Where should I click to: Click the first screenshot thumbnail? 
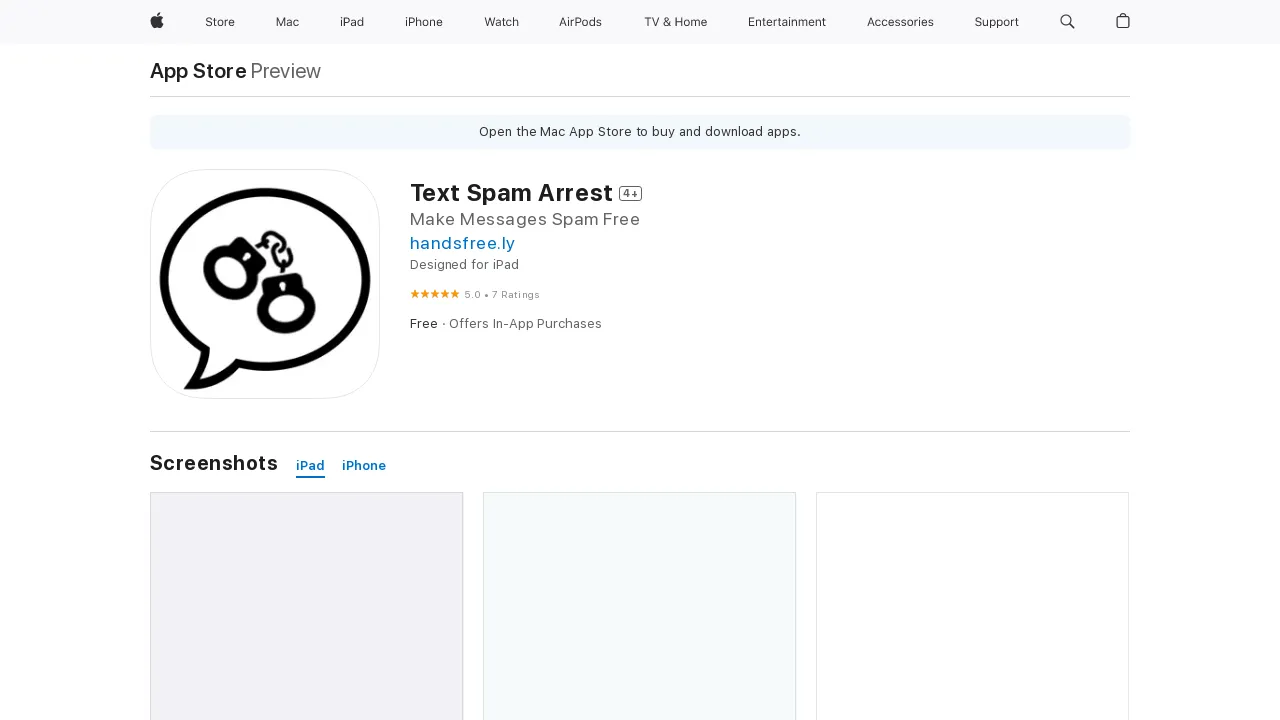(306, 606)
